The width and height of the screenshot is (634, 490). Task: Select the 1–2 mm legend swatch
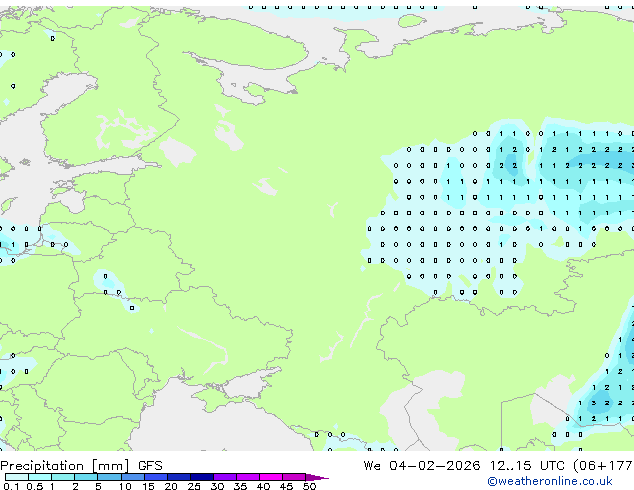coord(63,477)
